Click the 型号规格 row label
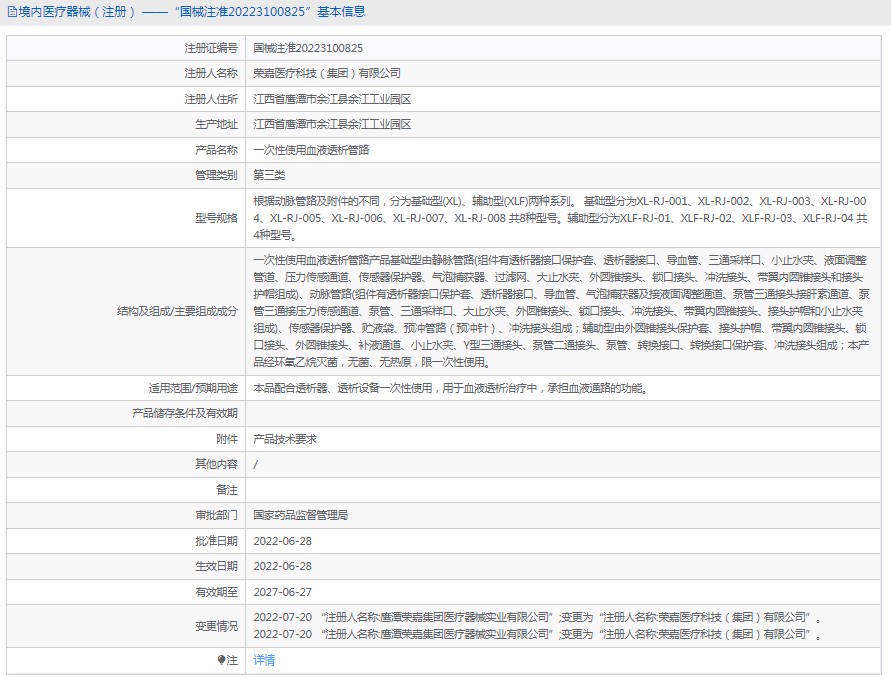The width and height of the screenshot is (891, 679). pyautogui.click(x=216, y=218)
